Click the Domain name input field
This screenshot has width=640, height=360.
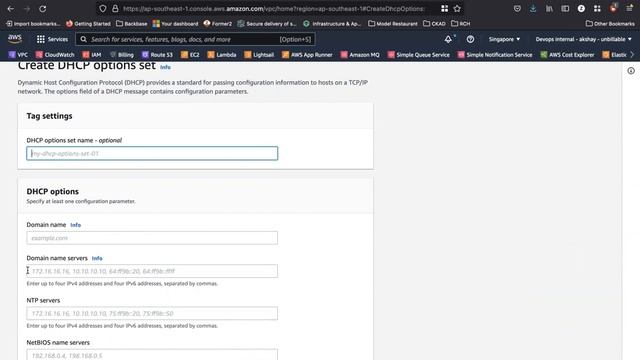pos(152,238)
